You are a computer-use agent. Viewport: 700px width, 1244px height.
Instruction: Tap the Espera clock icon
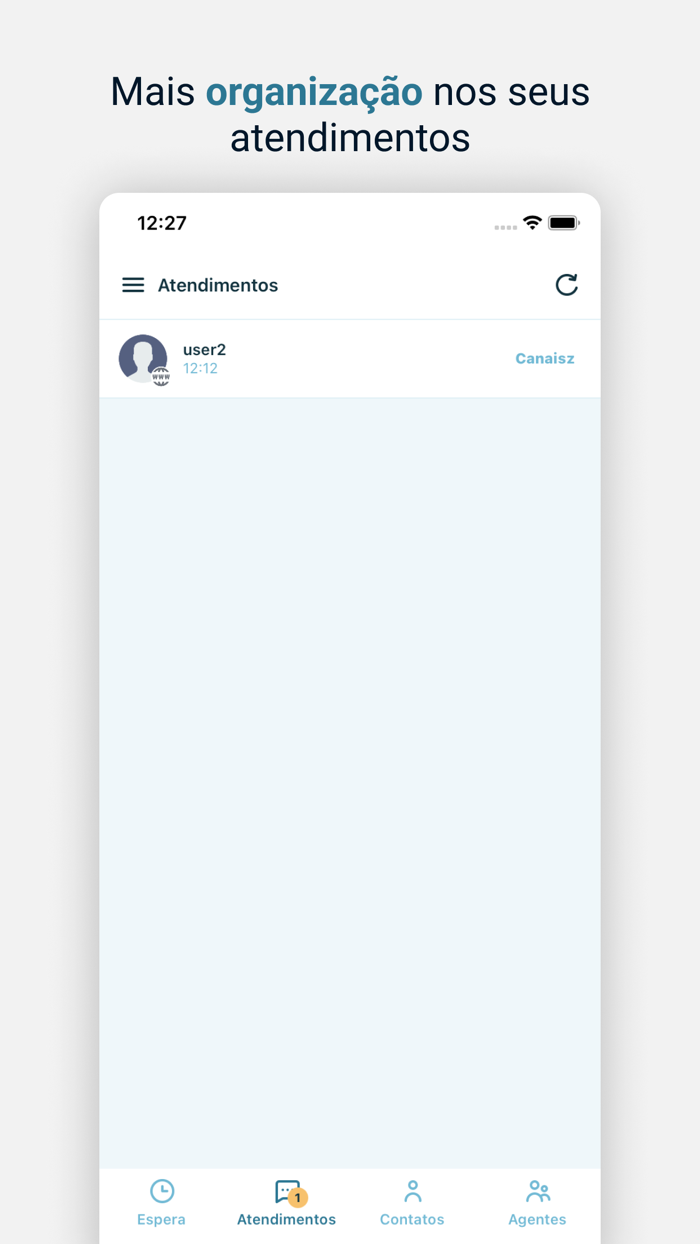point(162,1191)
